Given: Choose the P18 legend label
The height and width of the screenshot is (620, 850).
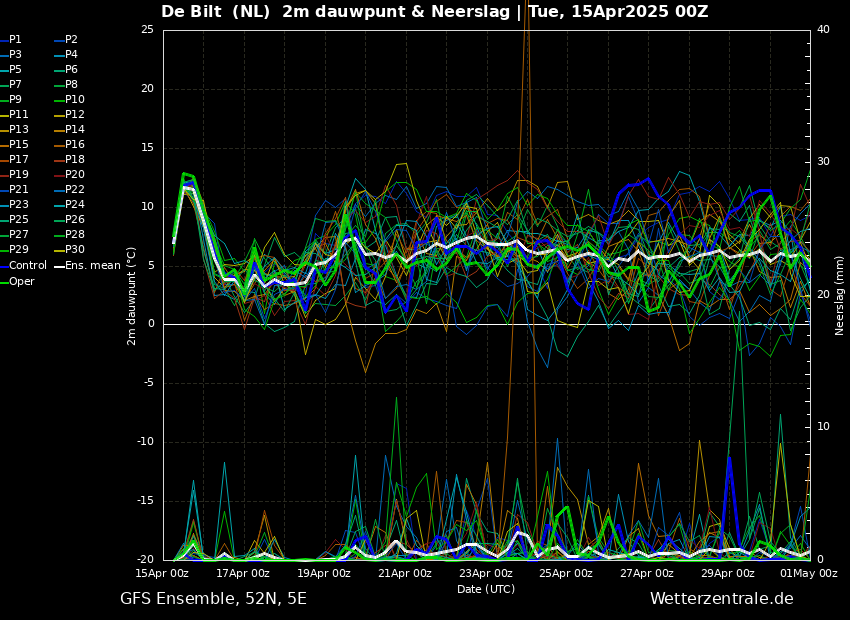Looking at the screenshot, I should 75,159.
